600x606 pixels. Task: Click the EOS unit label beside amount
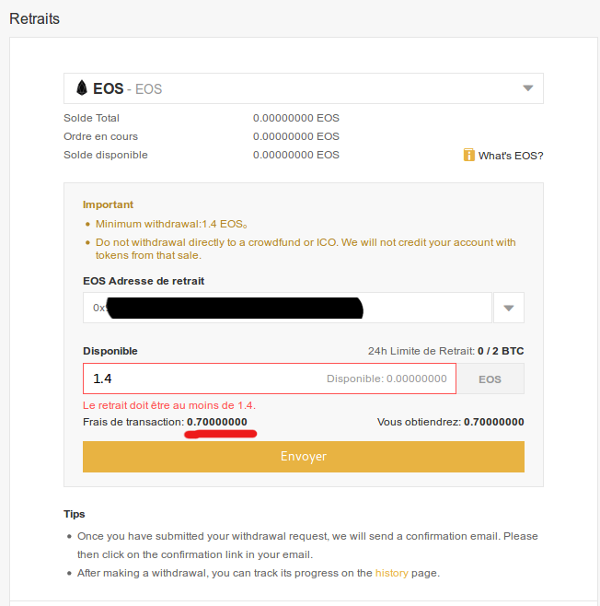pos(490,379)
